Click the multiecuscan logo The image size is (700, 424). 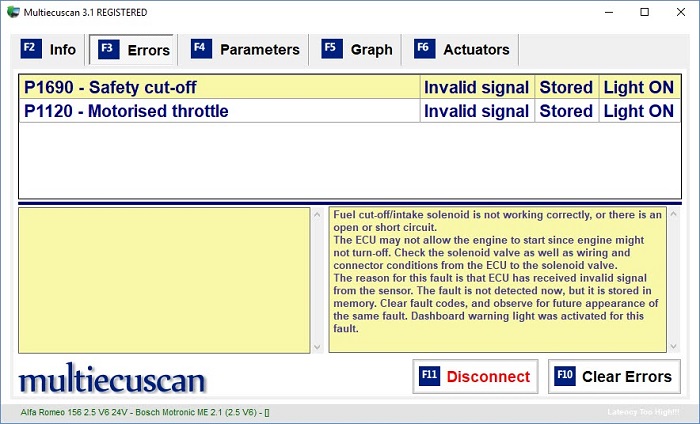pyautogui.click(x=112, y=378)
